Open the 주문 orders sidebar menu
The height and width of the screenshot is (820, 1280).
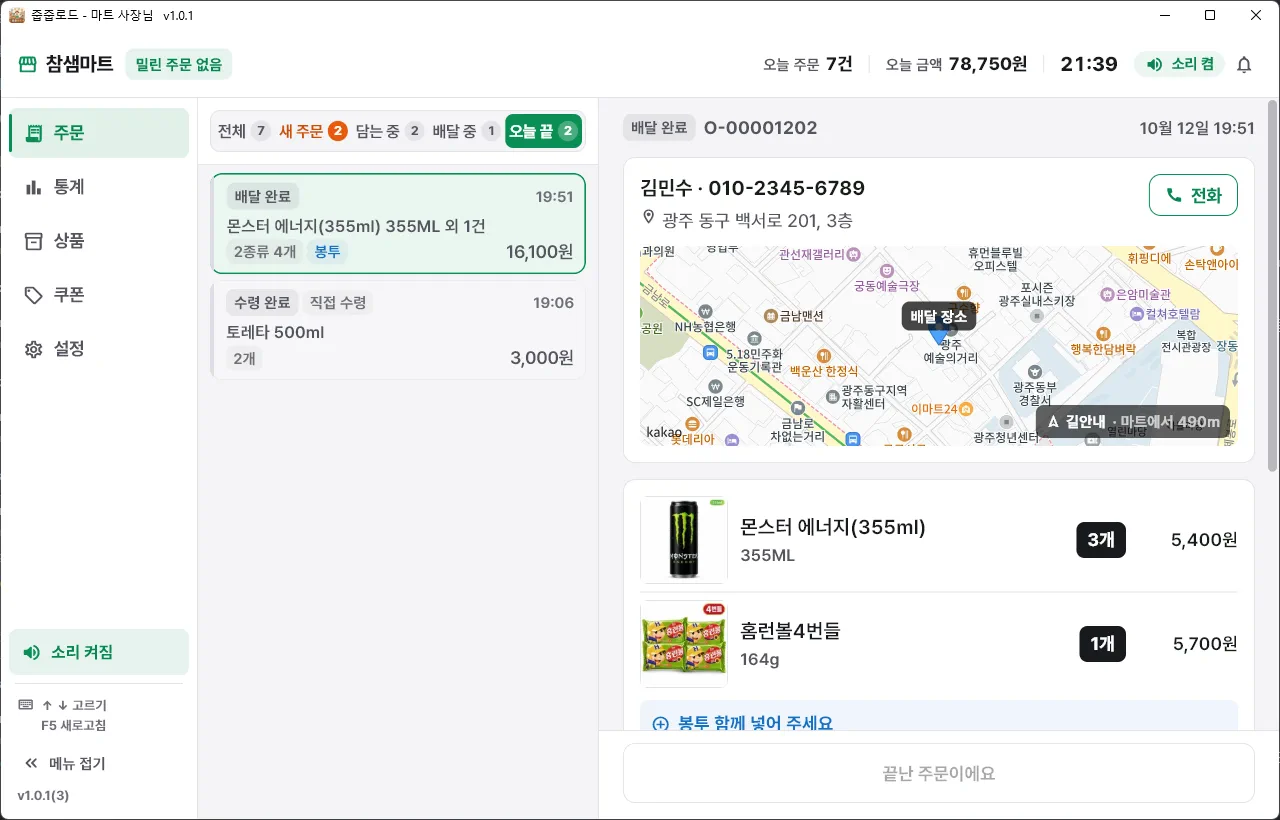(x=99, y=133)
